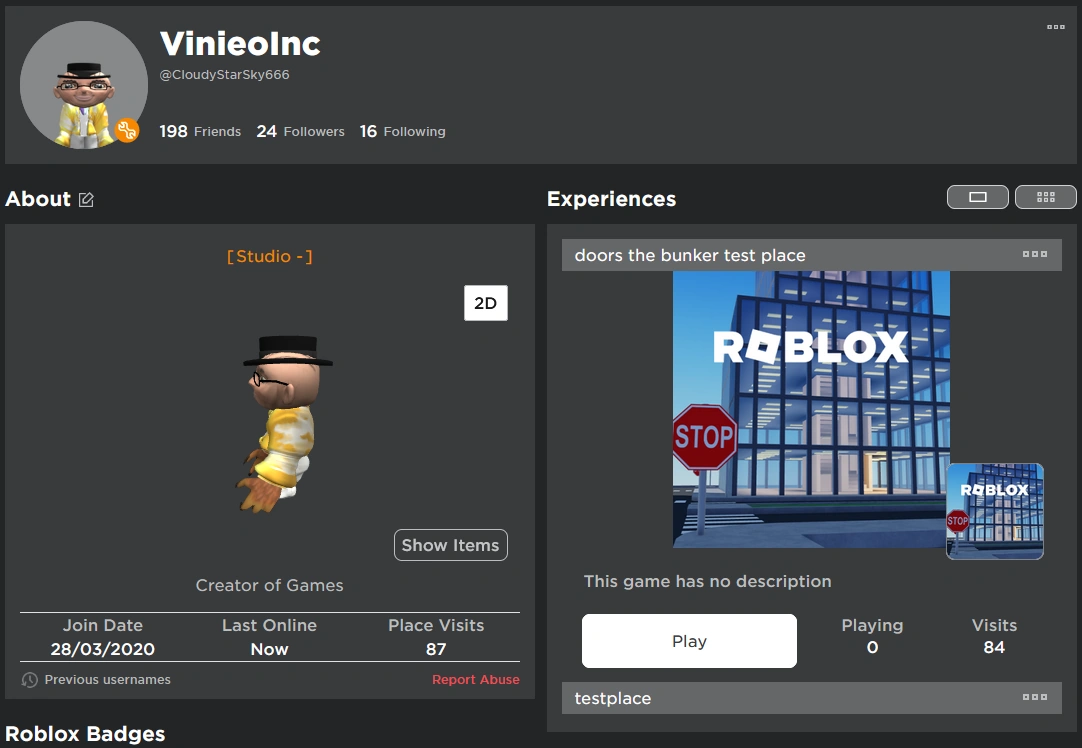
Task: Click the circular profile avatar picture
Action: point(84,85)
